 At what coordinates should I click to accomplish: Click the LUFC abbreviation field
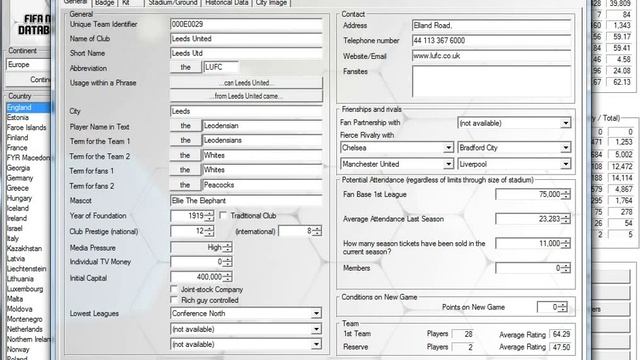[x=221, y=67]
